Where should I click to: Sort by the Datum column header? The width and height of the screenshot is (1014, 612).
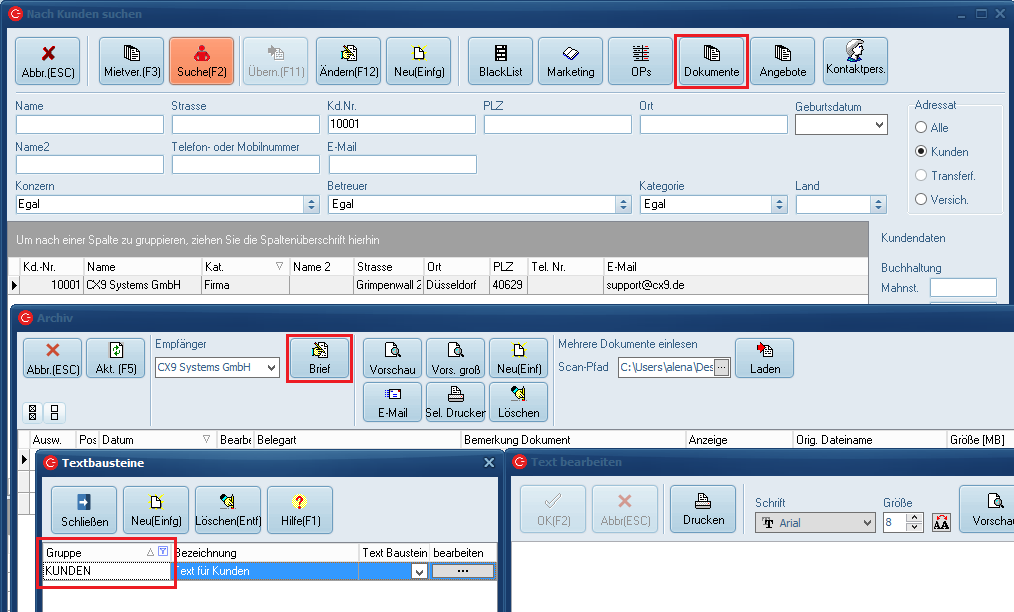tap(150, 440)
